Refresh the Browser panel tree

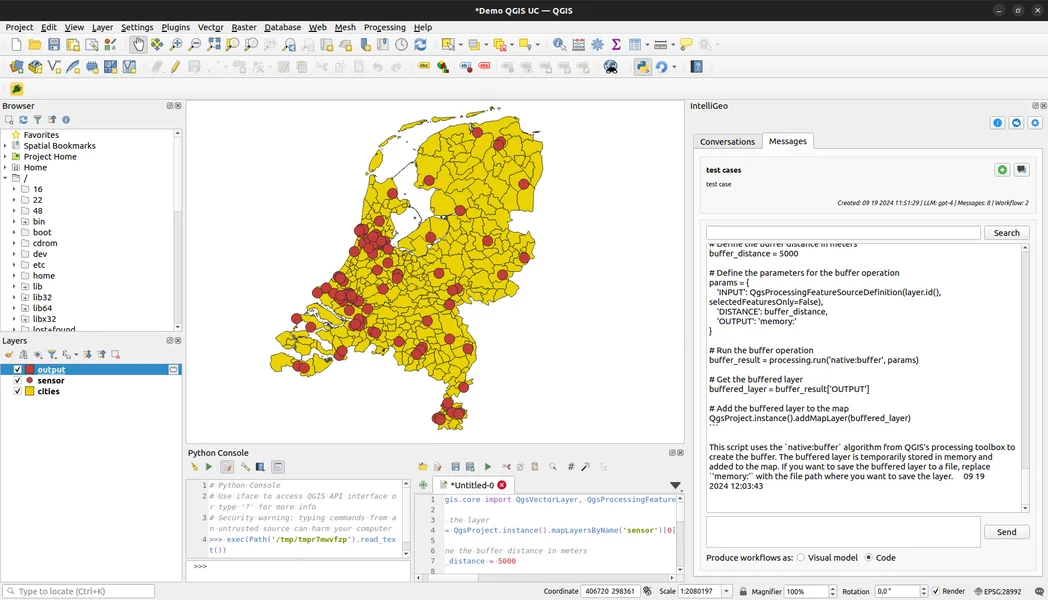pos(23,120)
